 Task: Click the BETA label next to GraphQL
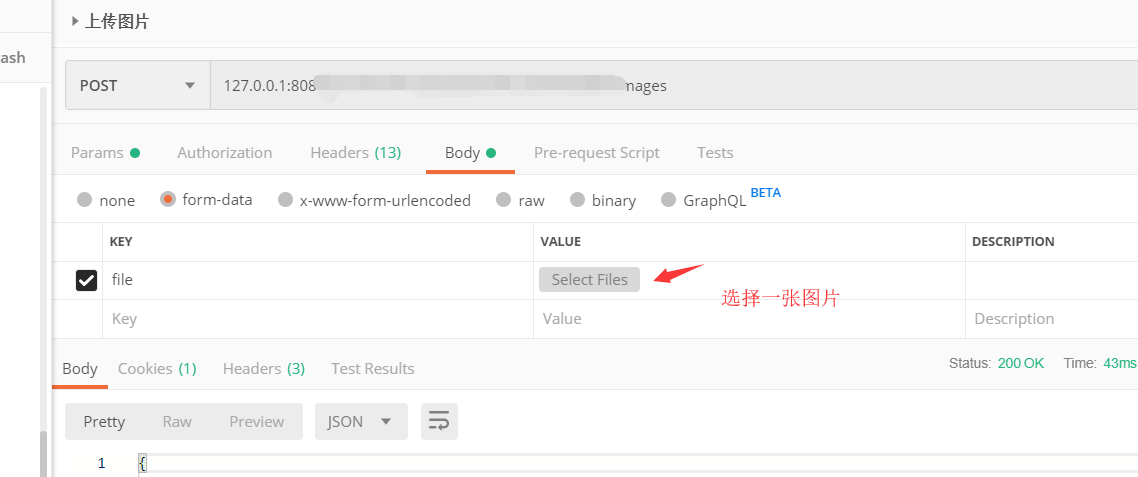tap(766, 193)
